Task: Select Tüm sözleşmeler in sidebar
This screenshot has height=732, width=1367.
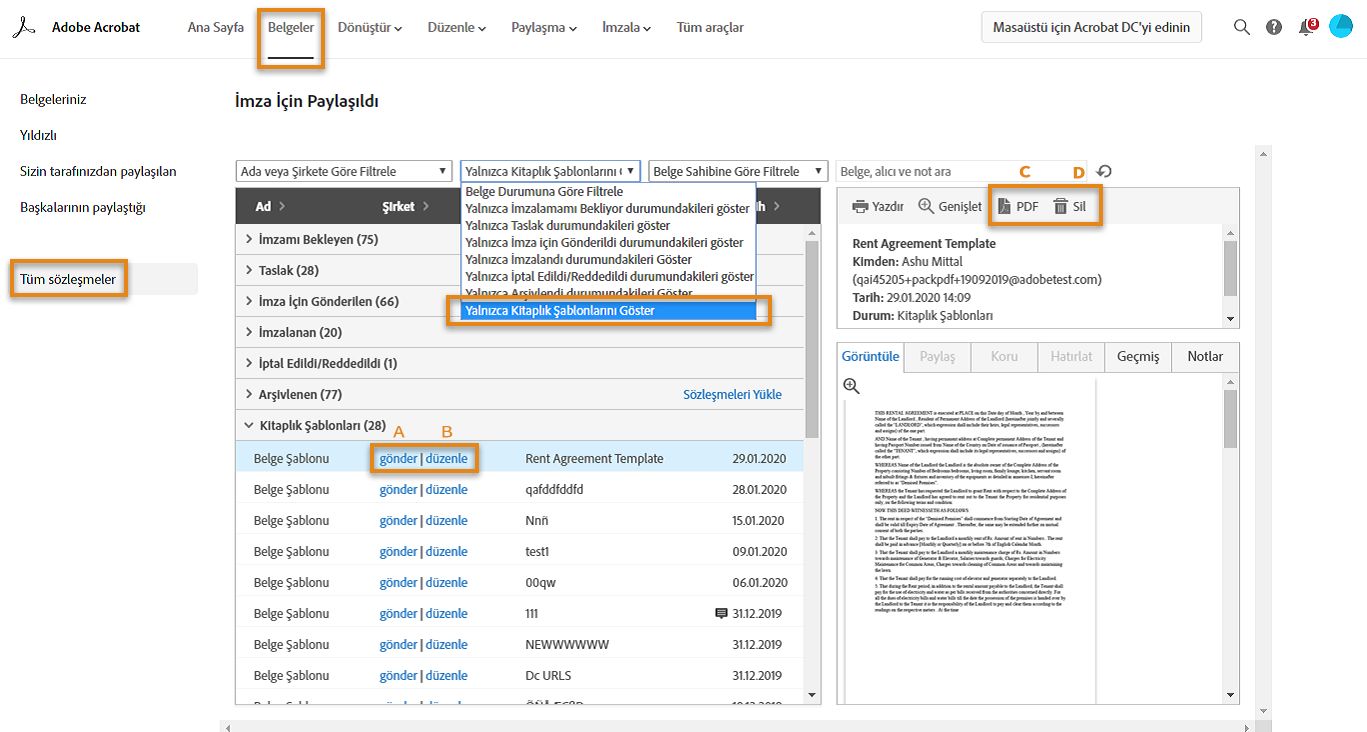Action: [x=69, y=279]
